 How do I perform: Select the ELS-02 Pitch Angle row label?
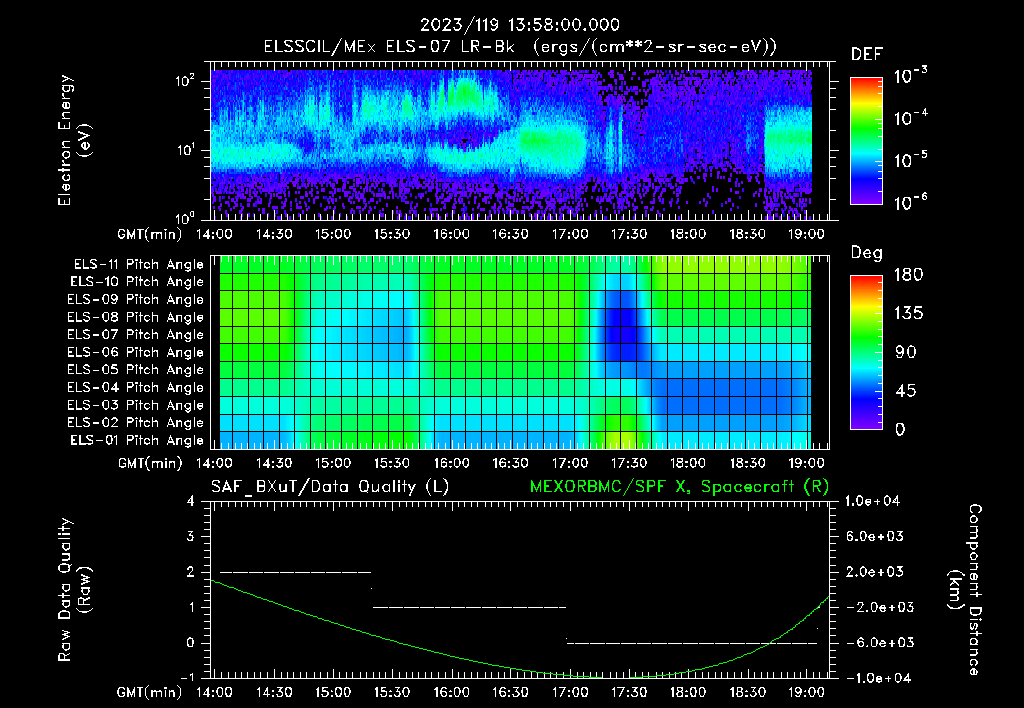[x=136, y=423]
